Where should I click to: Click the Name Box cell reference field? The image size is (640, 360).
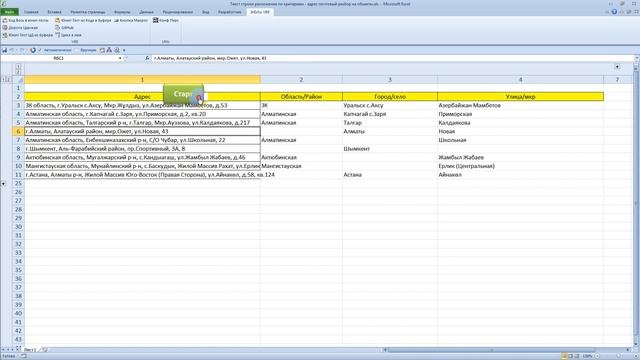coord(59,58)
